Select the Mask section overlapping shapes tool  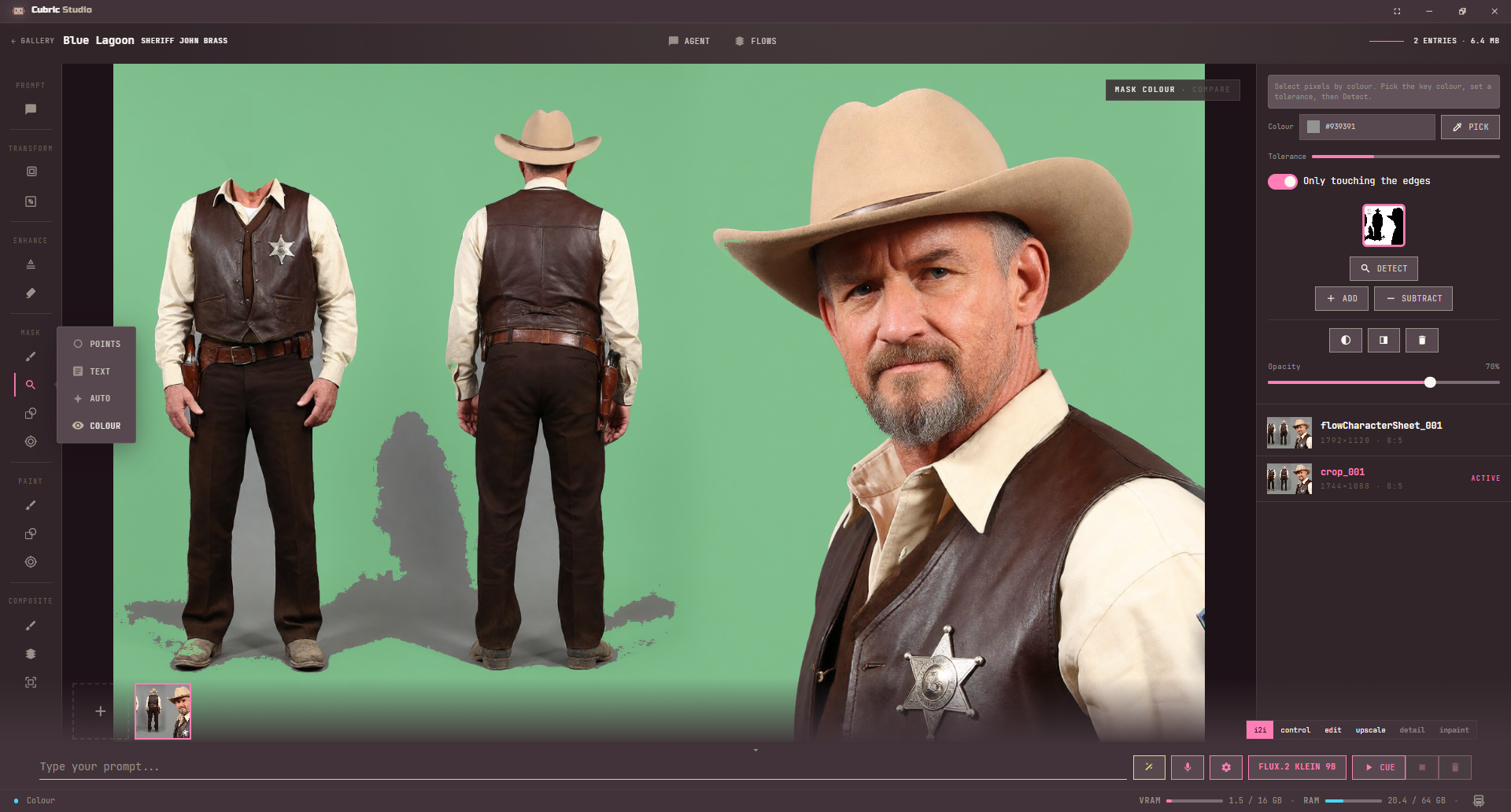[31, 413]
